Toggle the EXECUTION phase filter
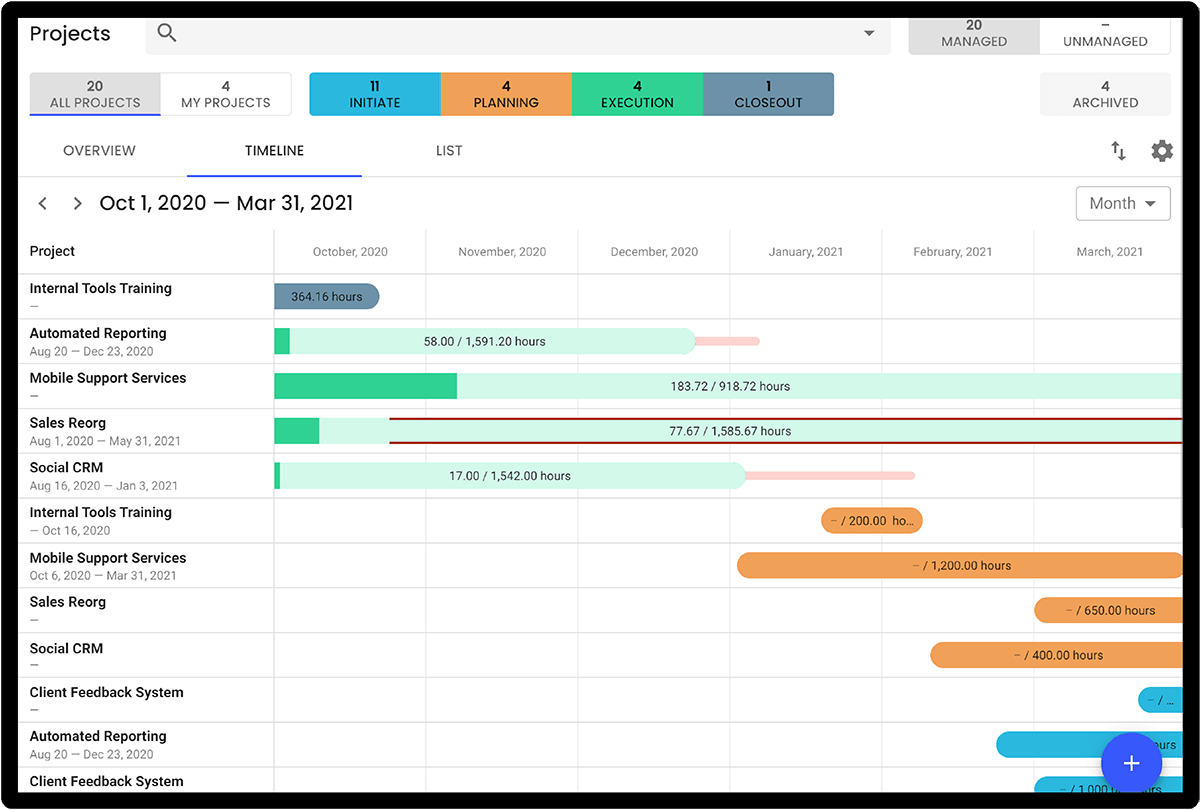 (637, 93)
